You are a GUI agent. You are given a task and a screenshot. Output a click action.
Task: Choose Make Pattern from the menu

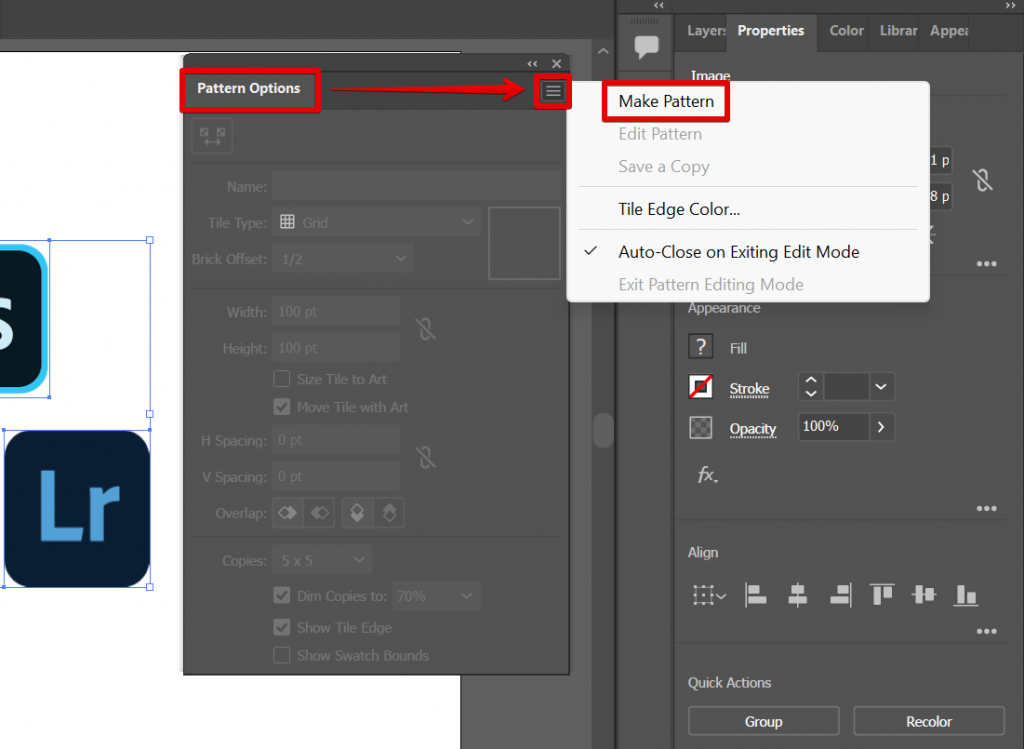pyautogui.click(x=665, y=101)
